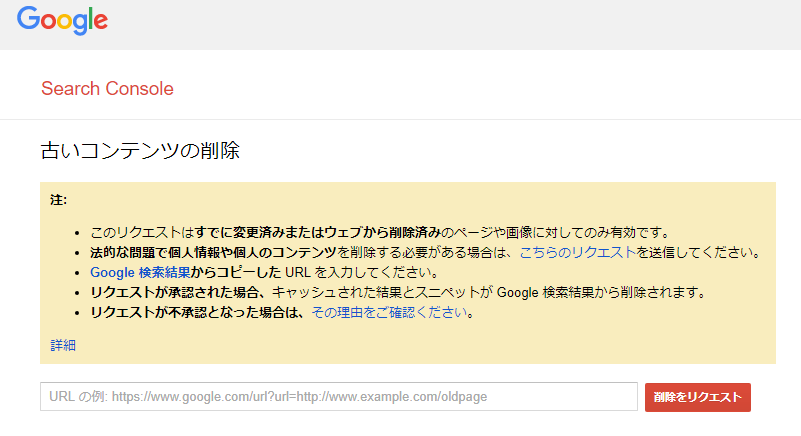Focus the URL の例 input field
This screenshot has width=801, height=436.
339,397
